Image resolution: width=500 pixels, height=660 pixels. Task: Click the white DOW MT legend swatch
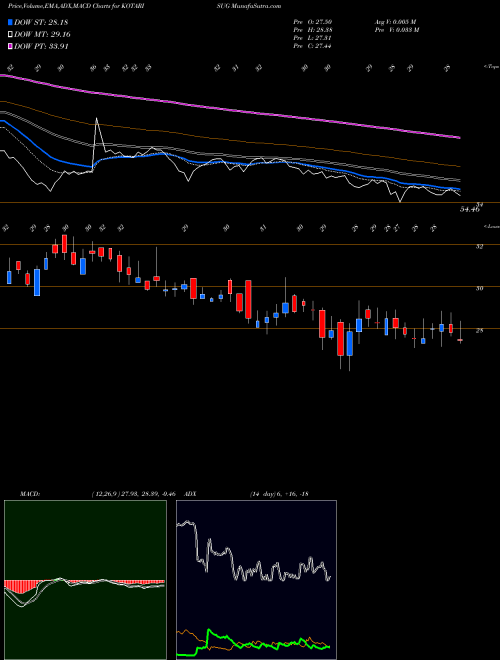[10, 35]
